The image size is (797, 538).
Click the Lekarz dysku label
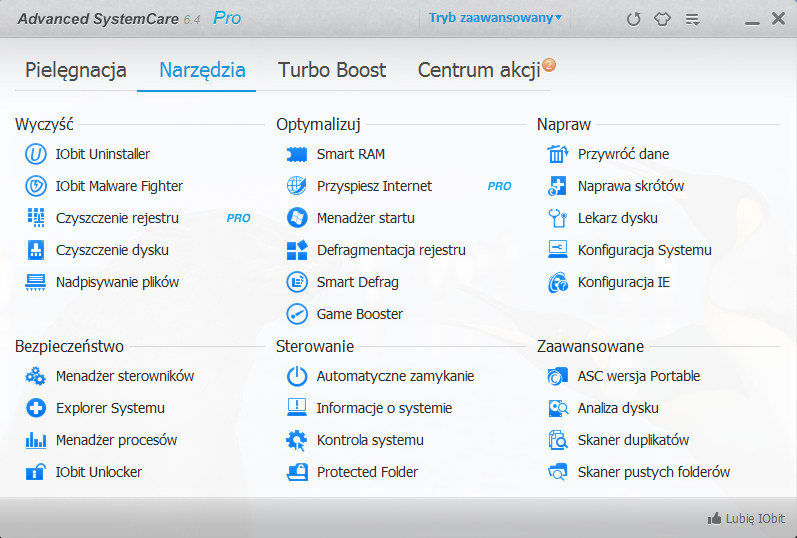point(618,218)
